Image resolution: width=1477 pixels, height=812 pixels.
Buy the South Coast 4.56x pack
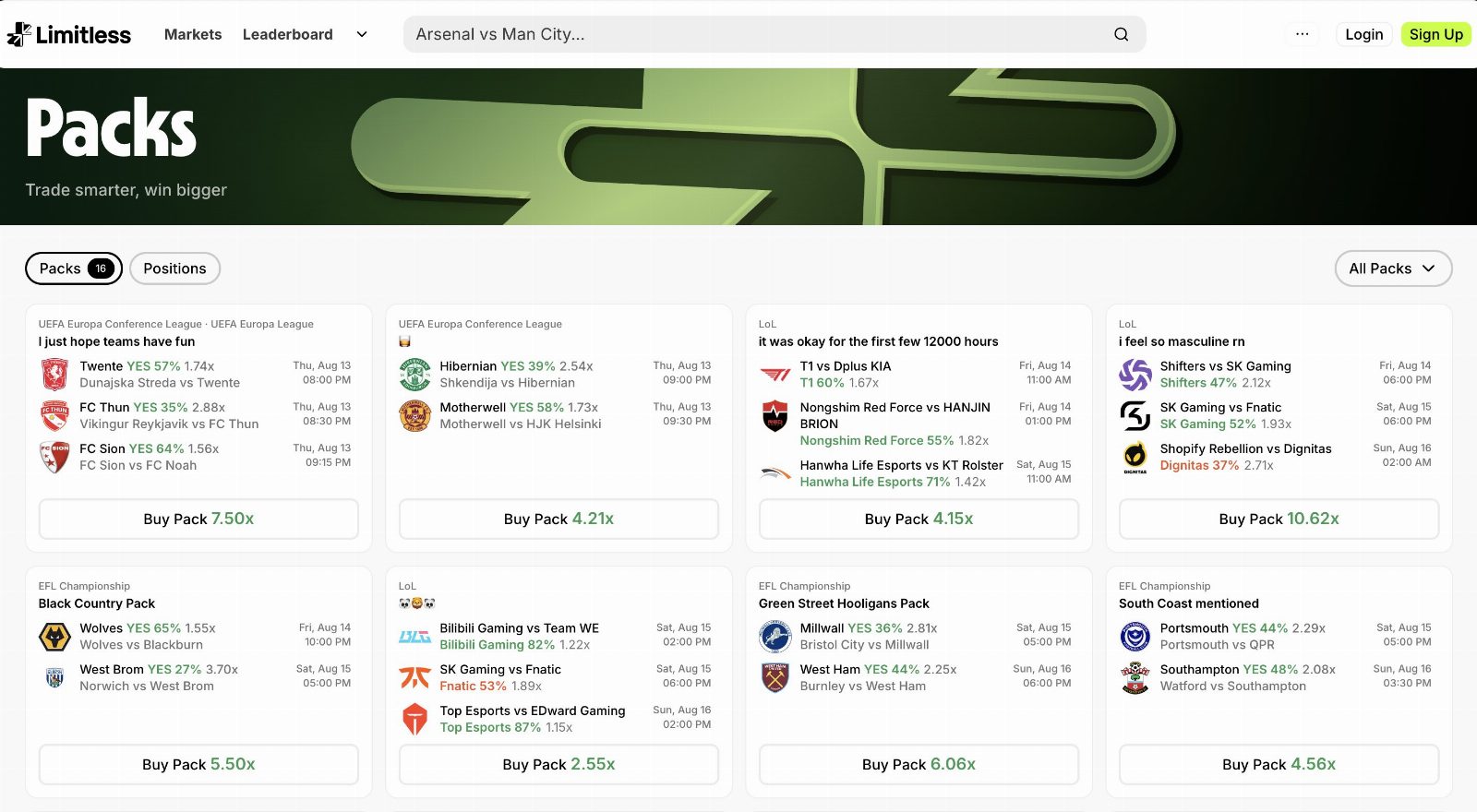click(1279, 764)
